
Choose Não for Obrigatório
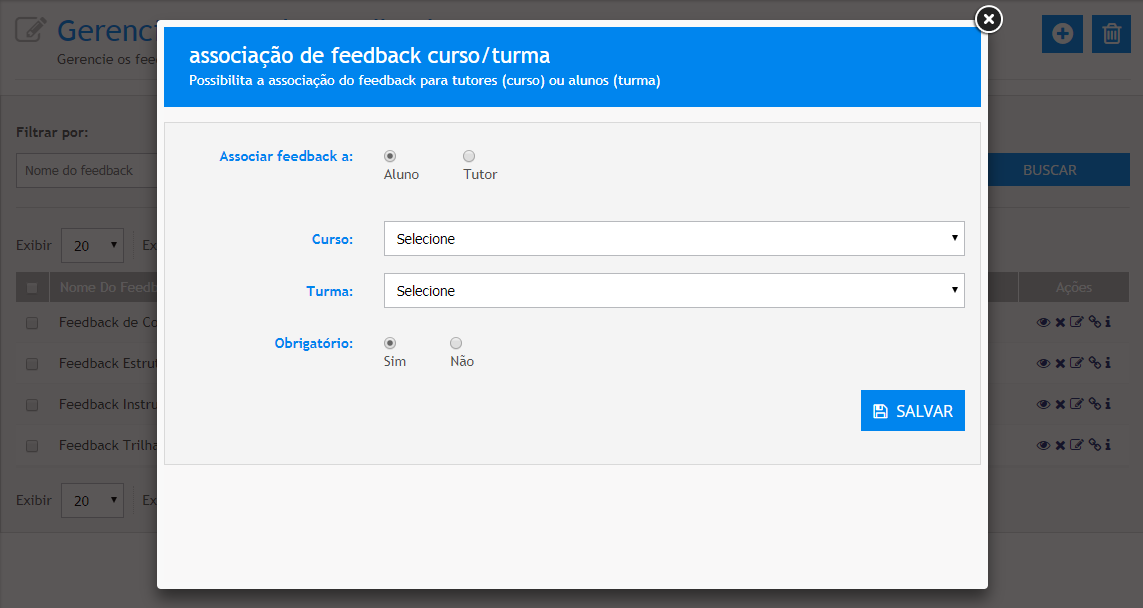tap(456, 343)
